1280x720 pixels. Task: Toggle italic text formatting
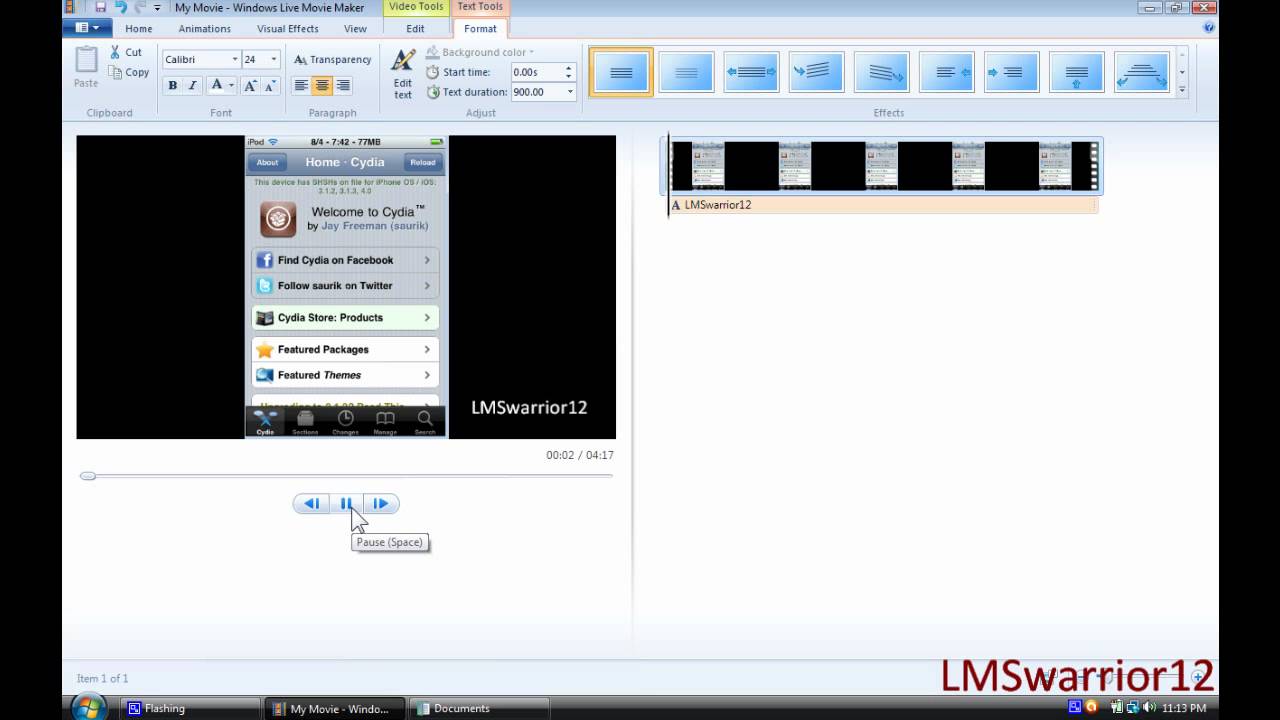click(x=192, y=86)
